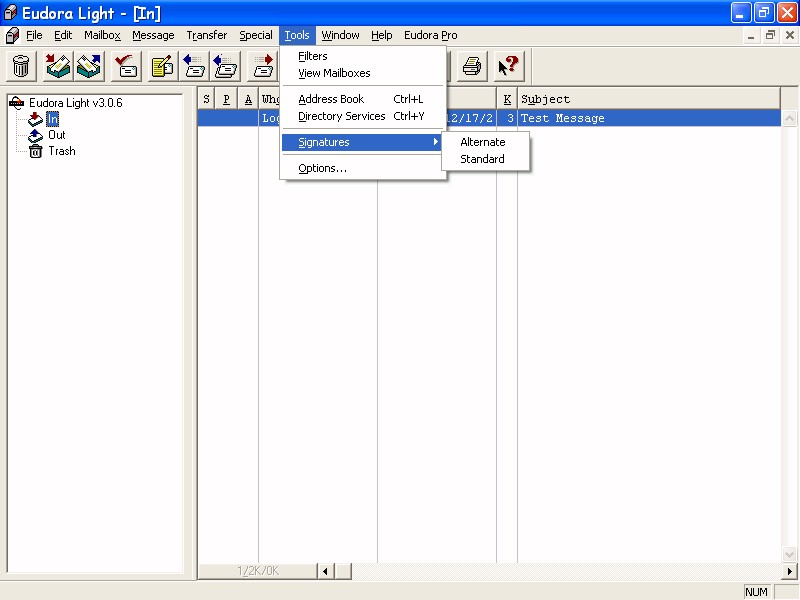Close the open Tools menu
The image size is (800, 600).
(297, 35)
